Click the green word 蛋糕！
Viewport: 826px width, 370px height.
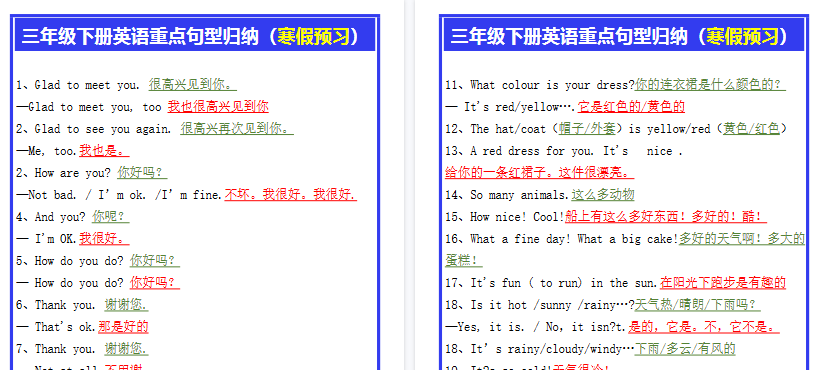click(x=464, y=261)
